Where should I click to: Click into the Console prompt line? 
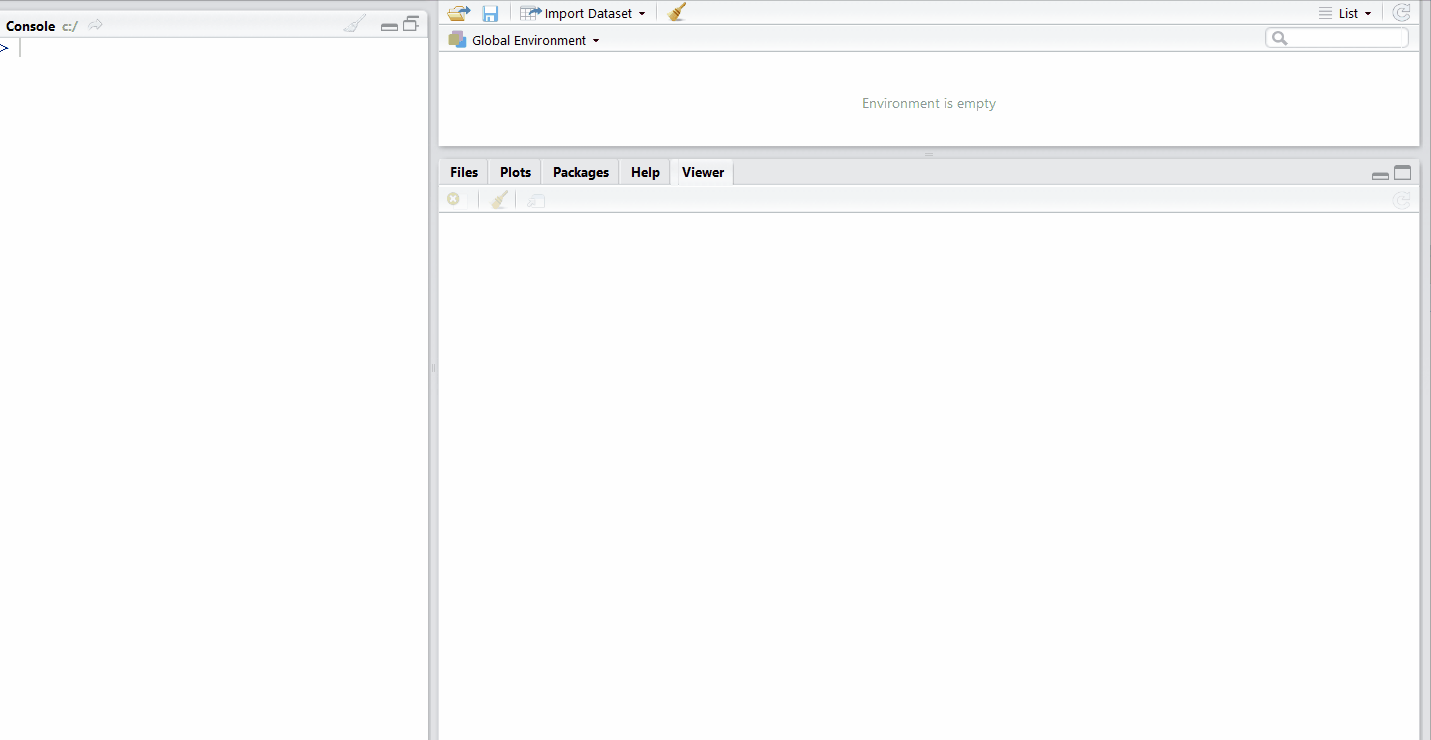[x=214, y=48]
